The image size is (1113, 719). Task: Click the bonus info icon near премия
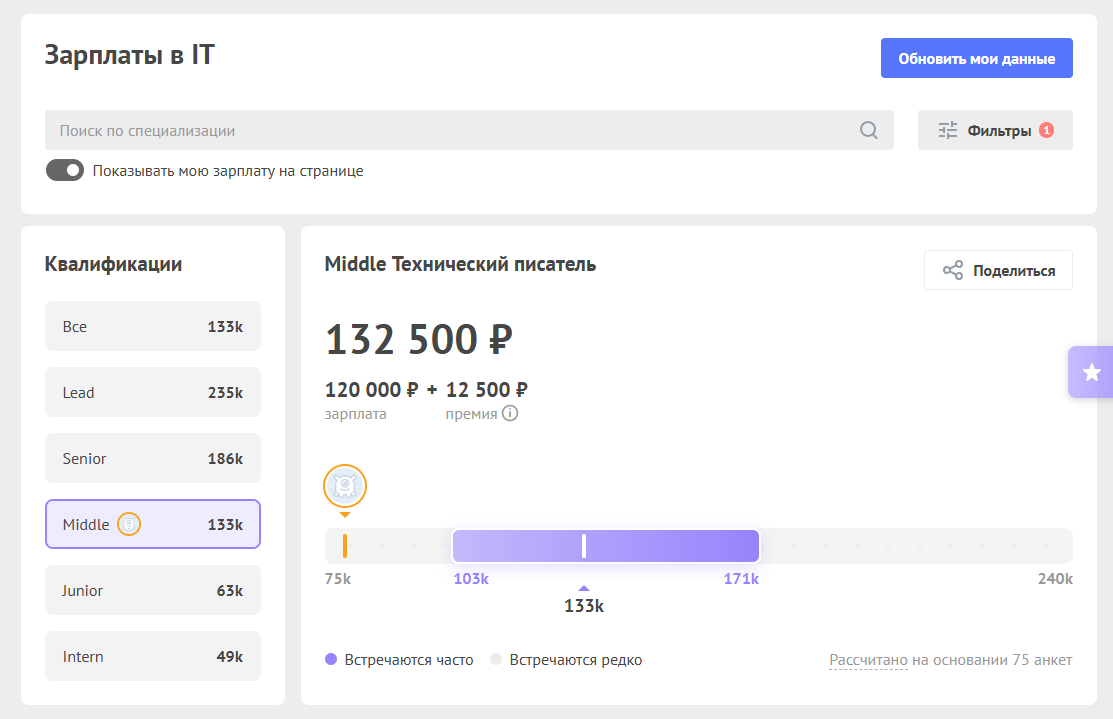pos(510,413)
